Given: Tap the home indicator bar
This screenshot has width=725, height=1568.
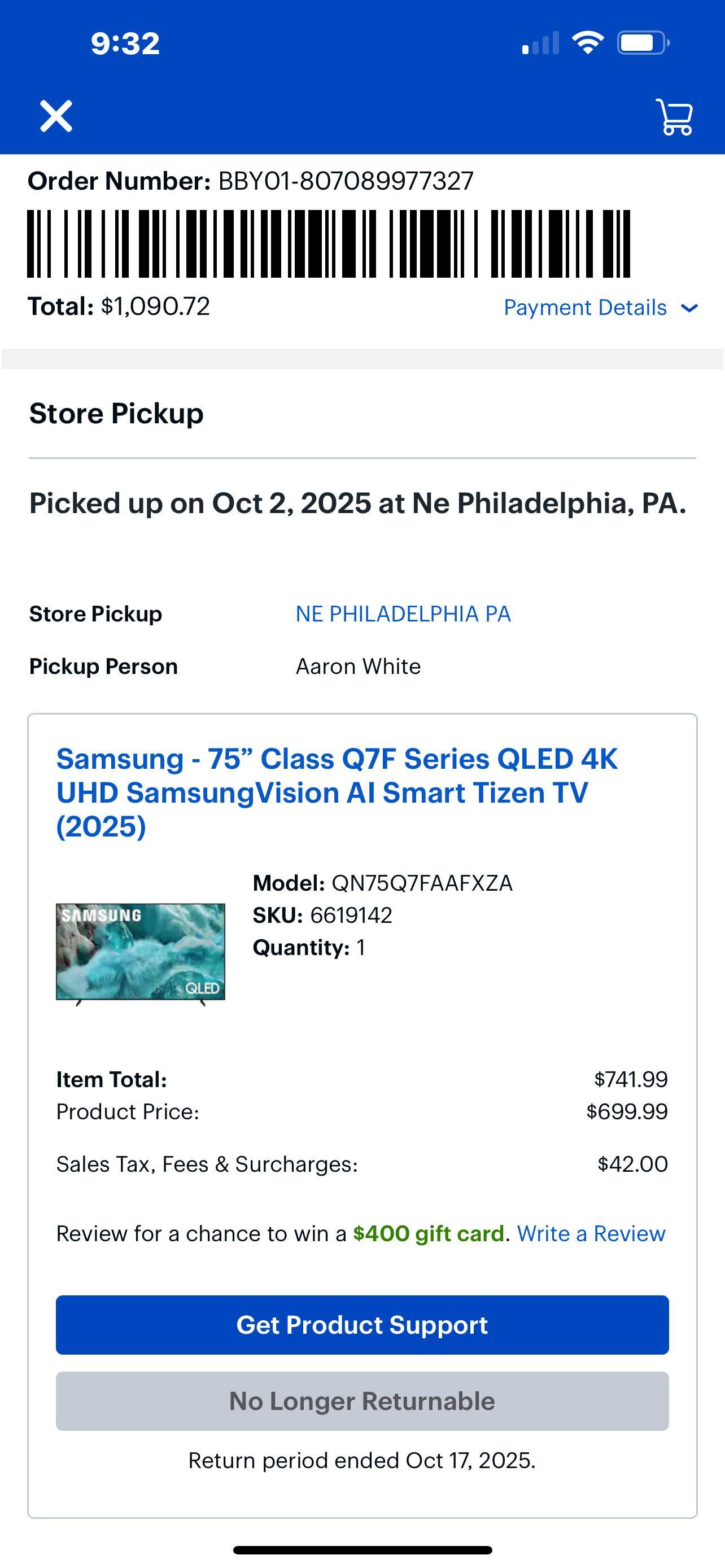Looking at the screenshot, I should pyautogui.click(x=362, y=1550).
